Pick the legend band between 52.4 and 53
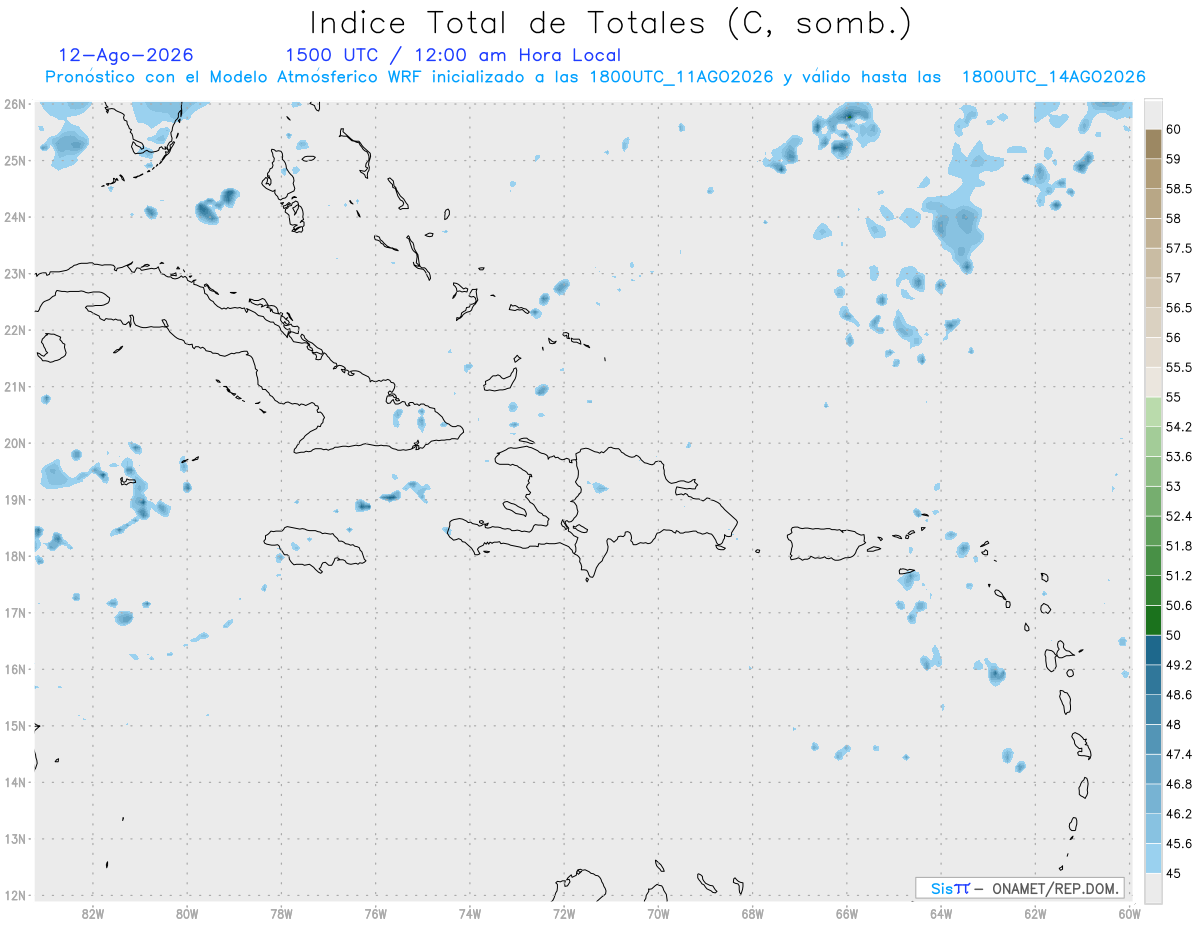The height and width of the screenshot is (927, 1200). click(x=1153, y=501)
